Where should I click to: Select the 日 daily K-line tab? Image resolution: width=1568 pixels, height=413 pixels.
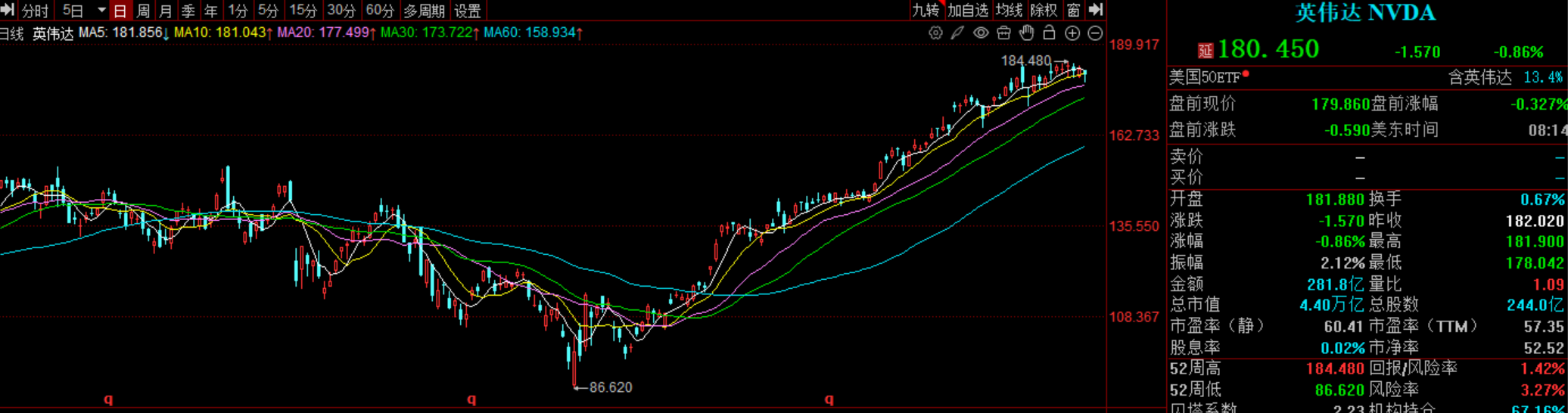pyautogui.click(x=120, y=11)
